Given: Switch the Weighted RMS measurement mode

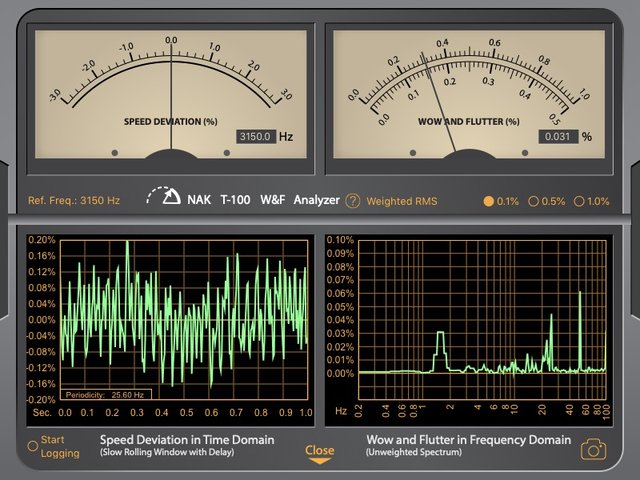Looking at the screenshot, I should pyautogui.click(x=402, y=201).
